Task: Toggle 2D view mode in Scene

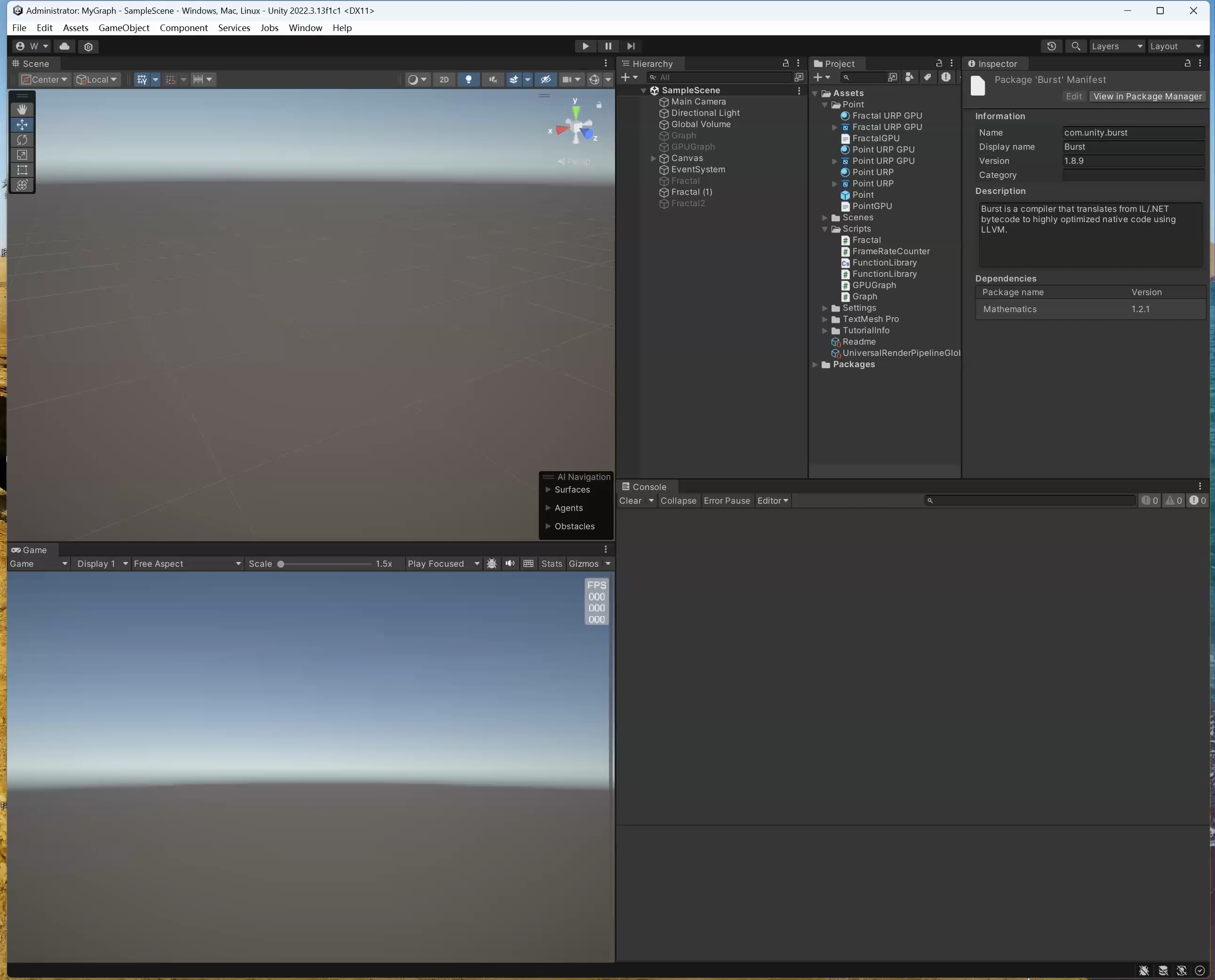Action: click(x=444, y=80)
